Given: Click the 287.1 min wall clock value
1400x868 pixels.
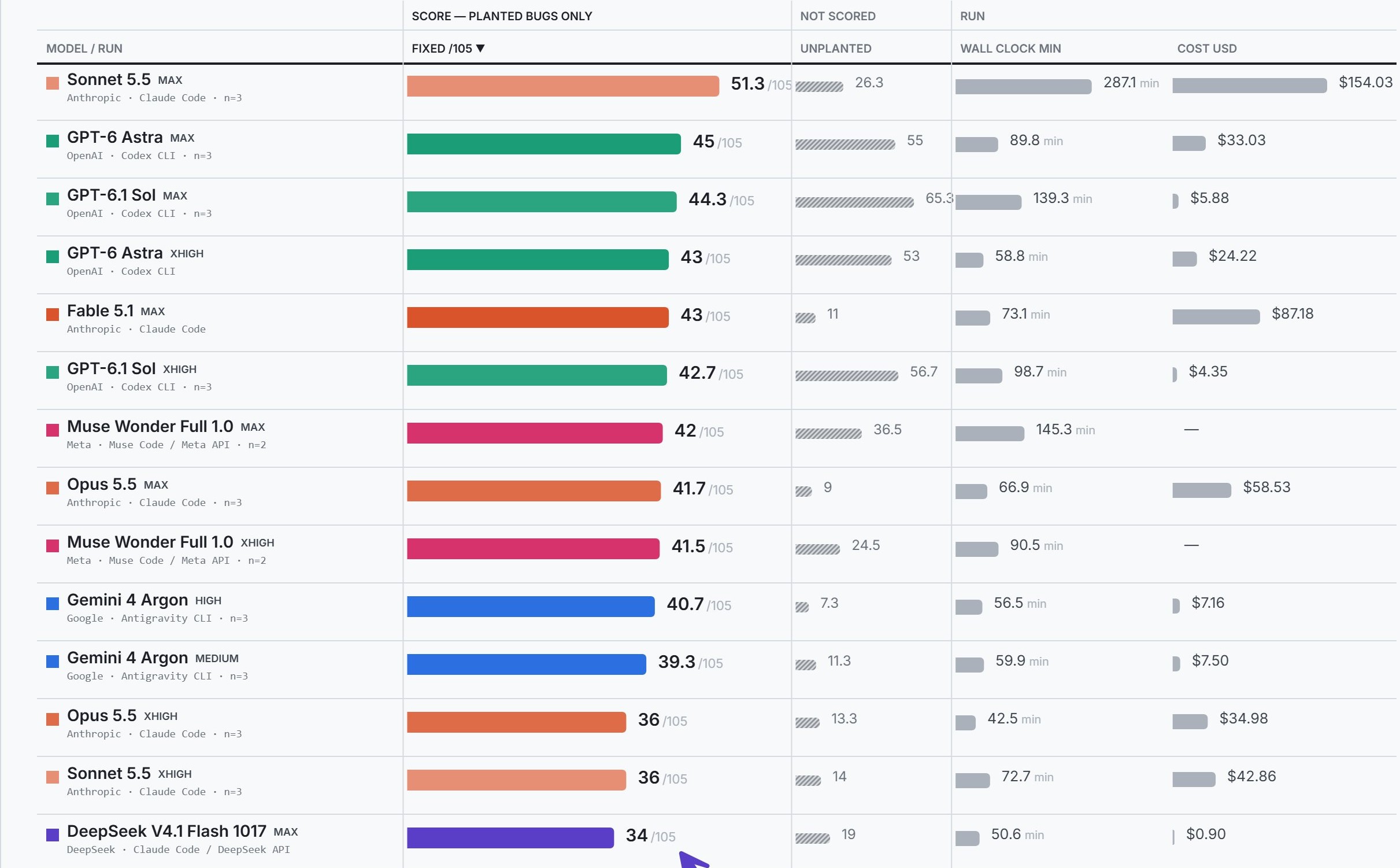Looking at the screenshot, I should coord(1131,83).
